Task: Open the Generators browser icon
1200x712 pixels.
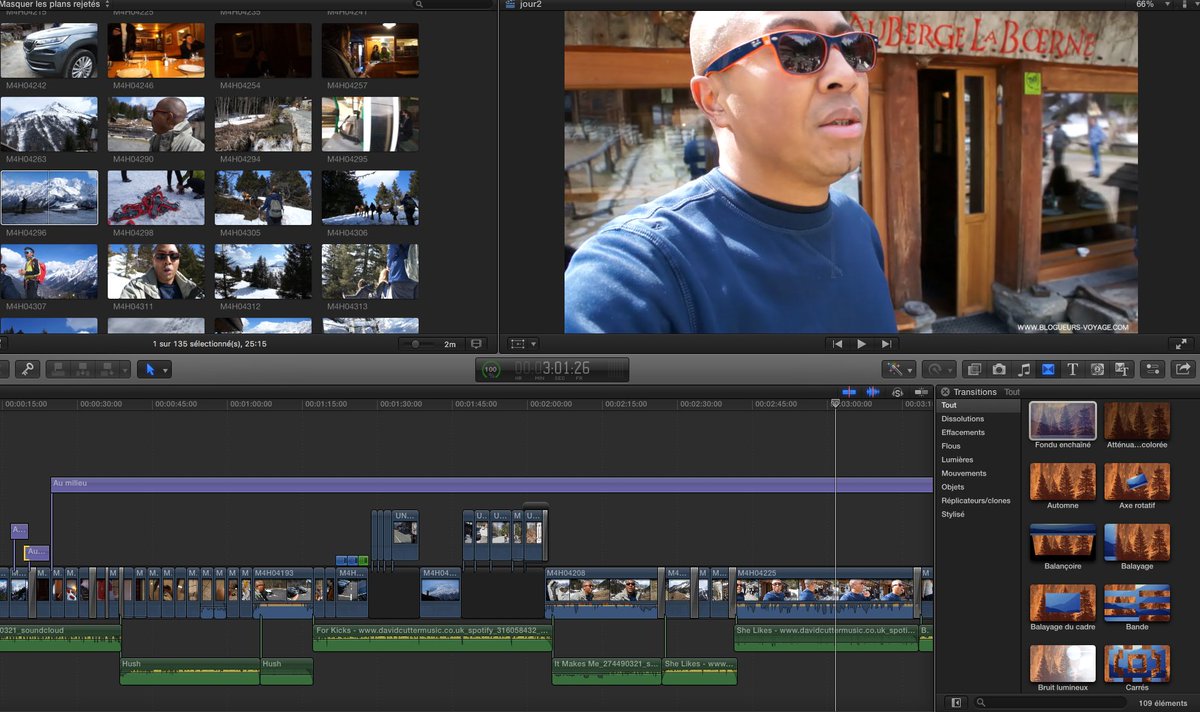Action: point(1097,369)
